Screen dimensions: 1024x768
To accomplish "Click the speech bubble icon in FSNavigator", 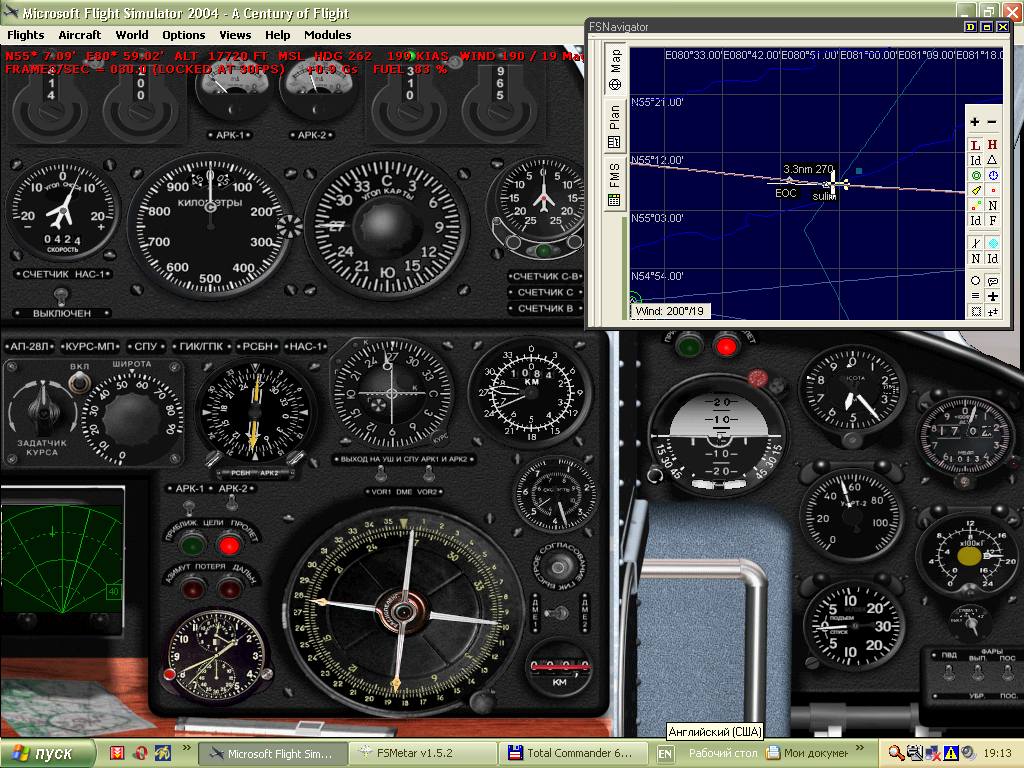I will (x=993, y=281).
